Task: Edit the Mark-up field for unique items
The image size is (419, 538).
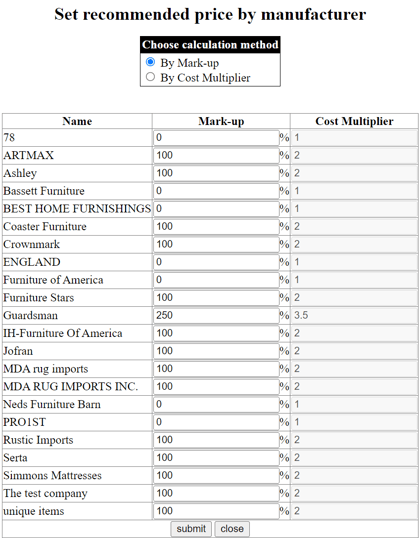Action: point(216,511)
